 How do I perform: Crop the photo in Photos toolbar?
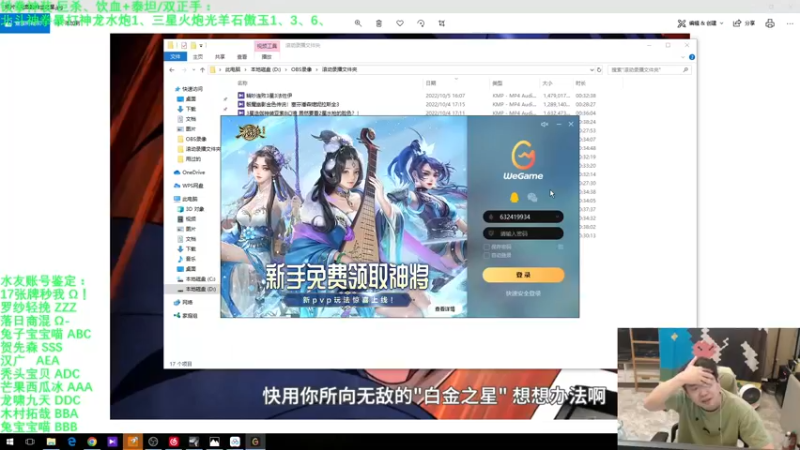442,23
